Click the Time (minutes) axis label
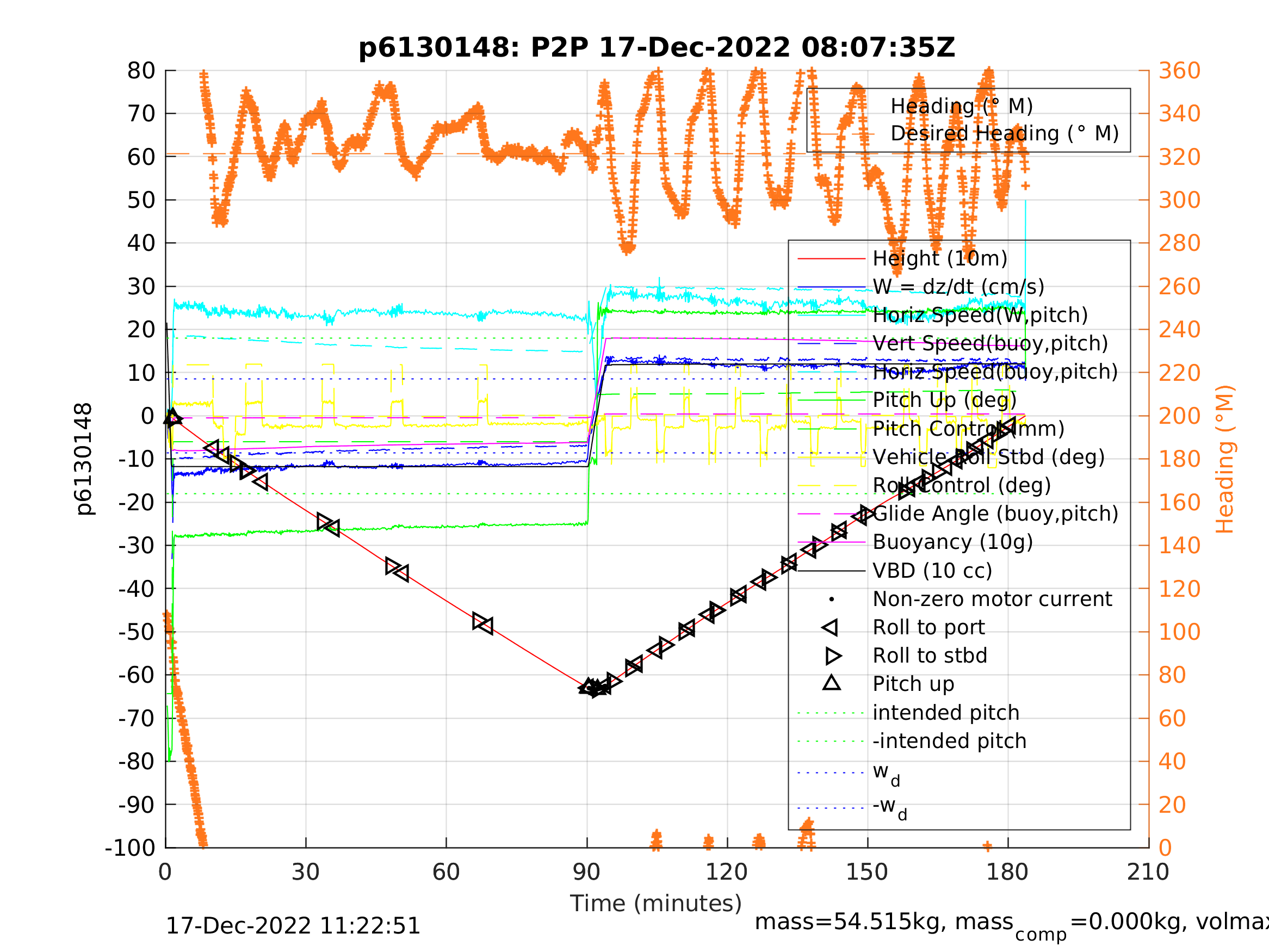 point(655,904)
